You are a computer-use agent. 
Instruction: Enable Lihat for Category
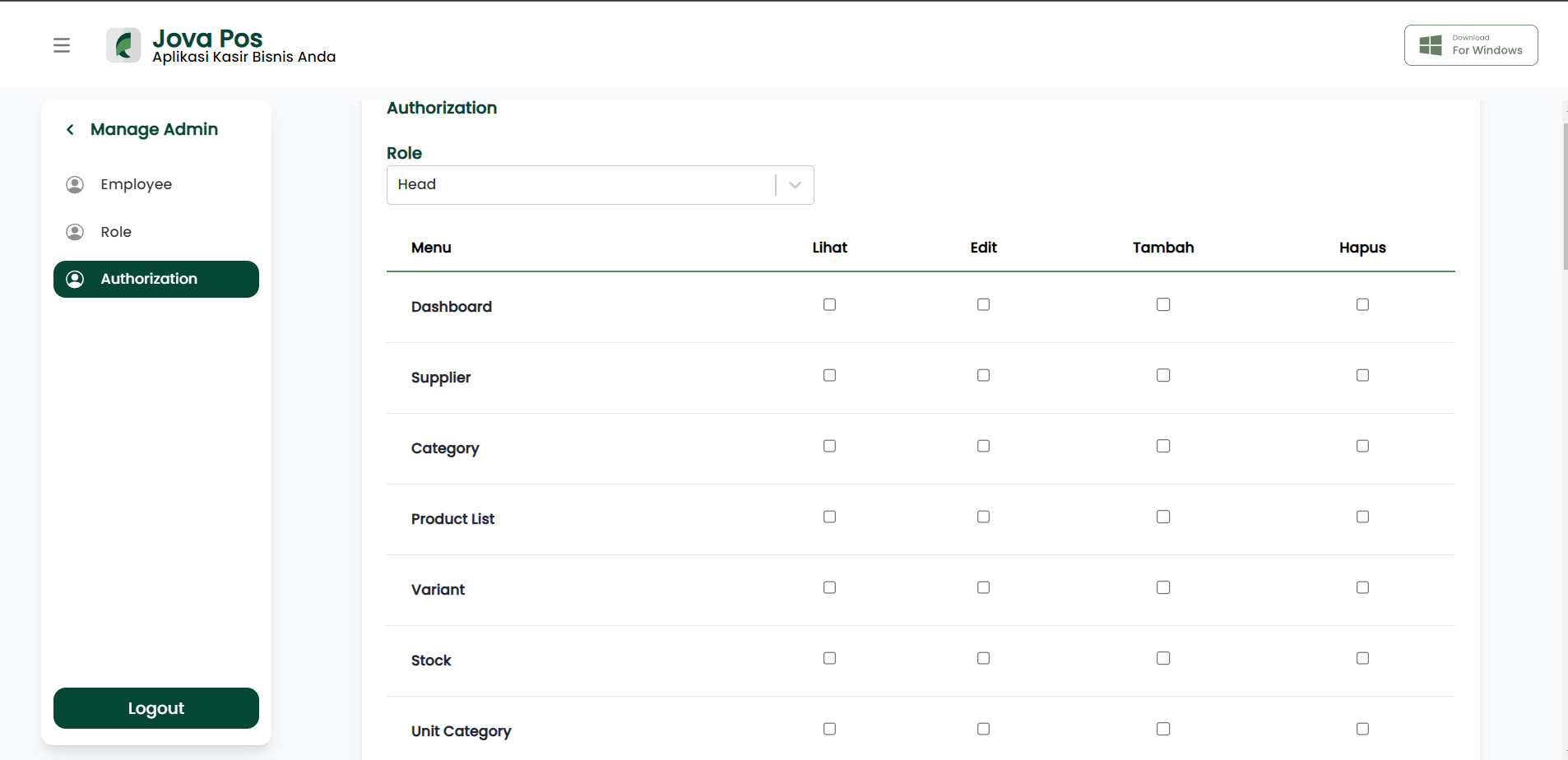(x=829, y=446)
